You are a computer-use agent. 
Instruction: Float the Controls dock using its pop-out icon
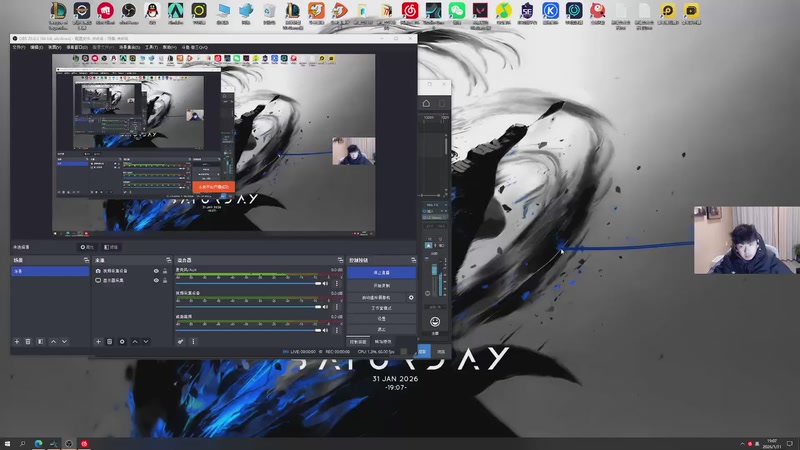(413, 260)
